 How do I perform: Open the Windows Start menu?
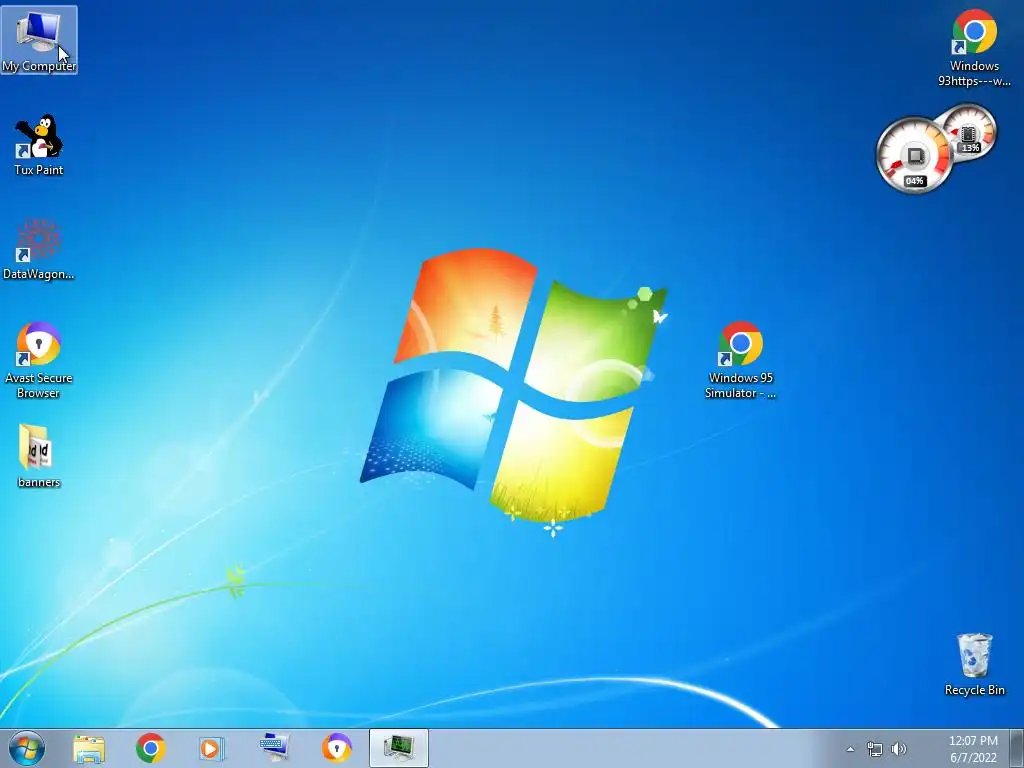coord(27,748)
